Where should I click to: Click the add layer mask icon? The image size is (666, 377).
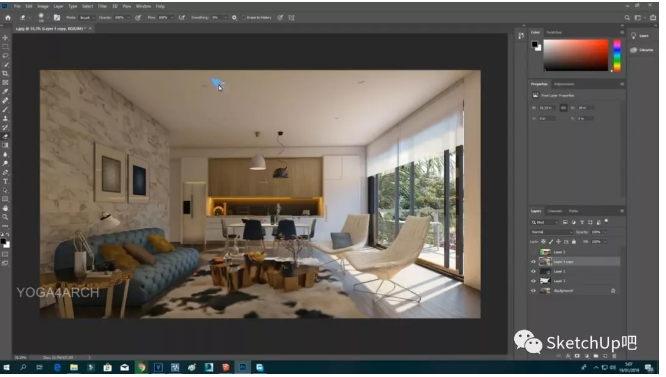(577, 356)
